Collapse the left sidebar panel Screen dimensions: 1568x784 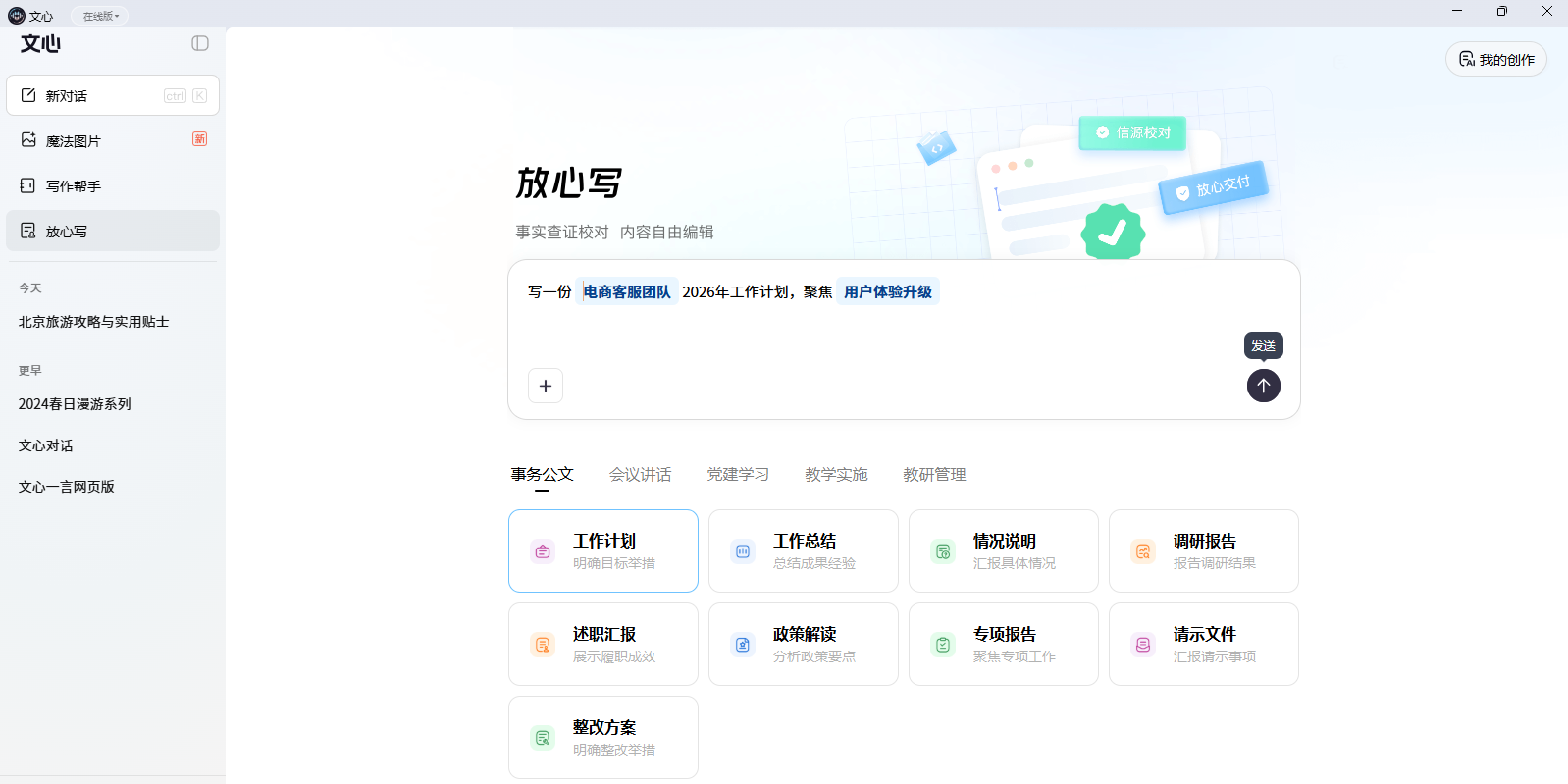click(200, 43)
